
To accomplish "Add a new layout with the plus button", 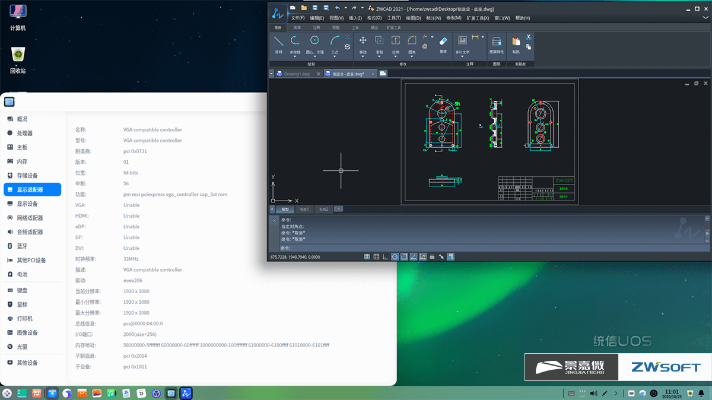I will 338,209.
